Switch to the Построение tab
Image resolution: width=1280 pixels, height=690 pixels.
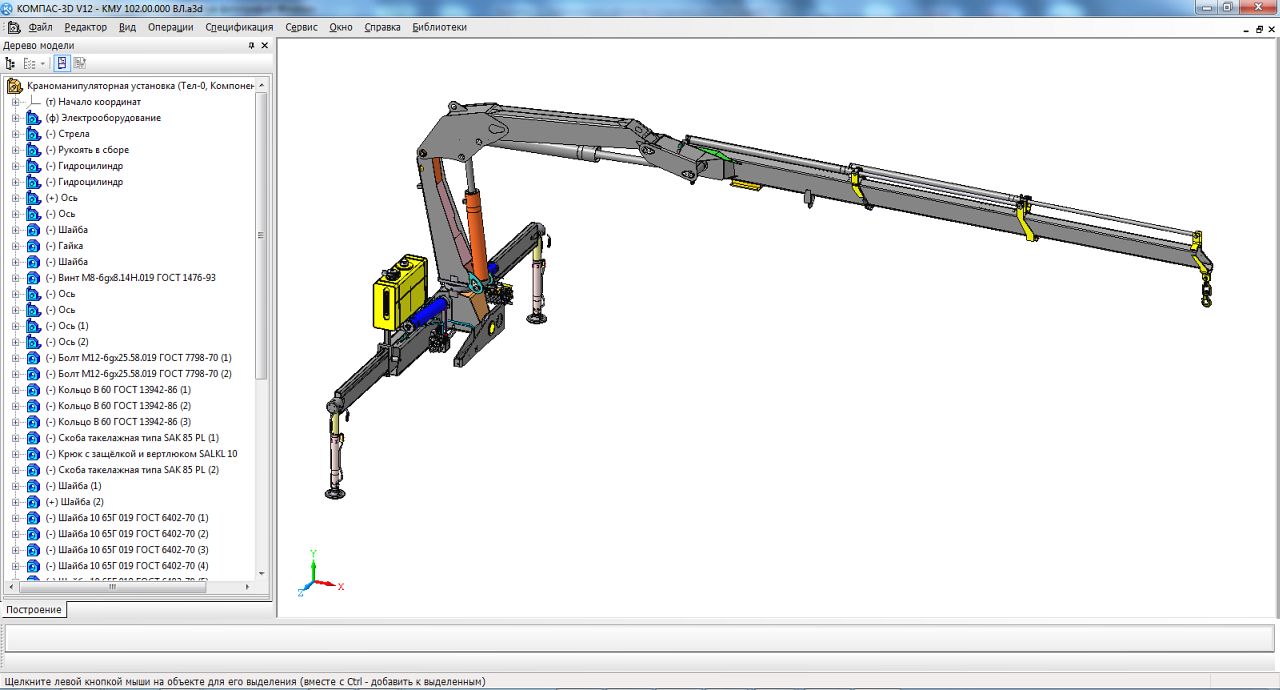pos(34,609)
